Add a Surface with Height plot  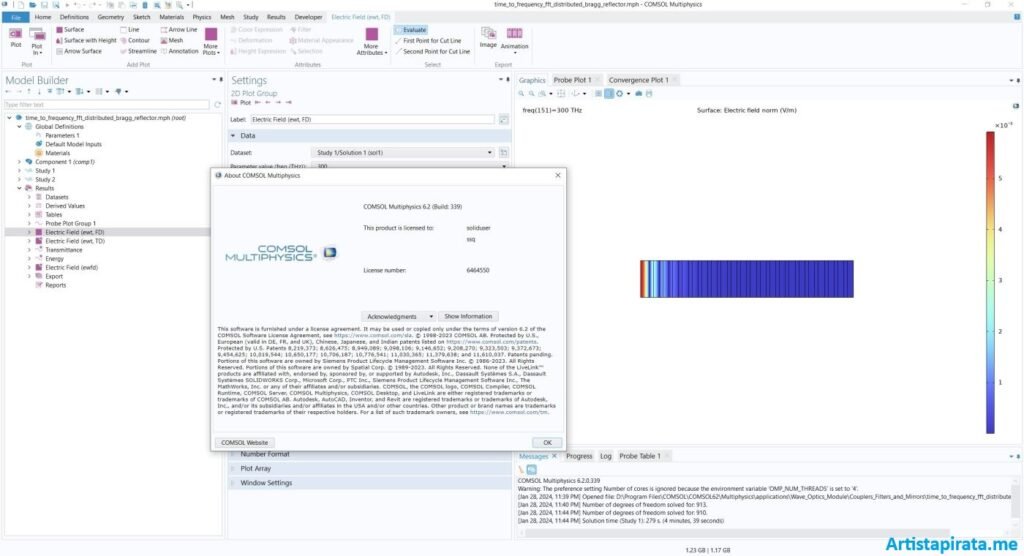(86, 41)
